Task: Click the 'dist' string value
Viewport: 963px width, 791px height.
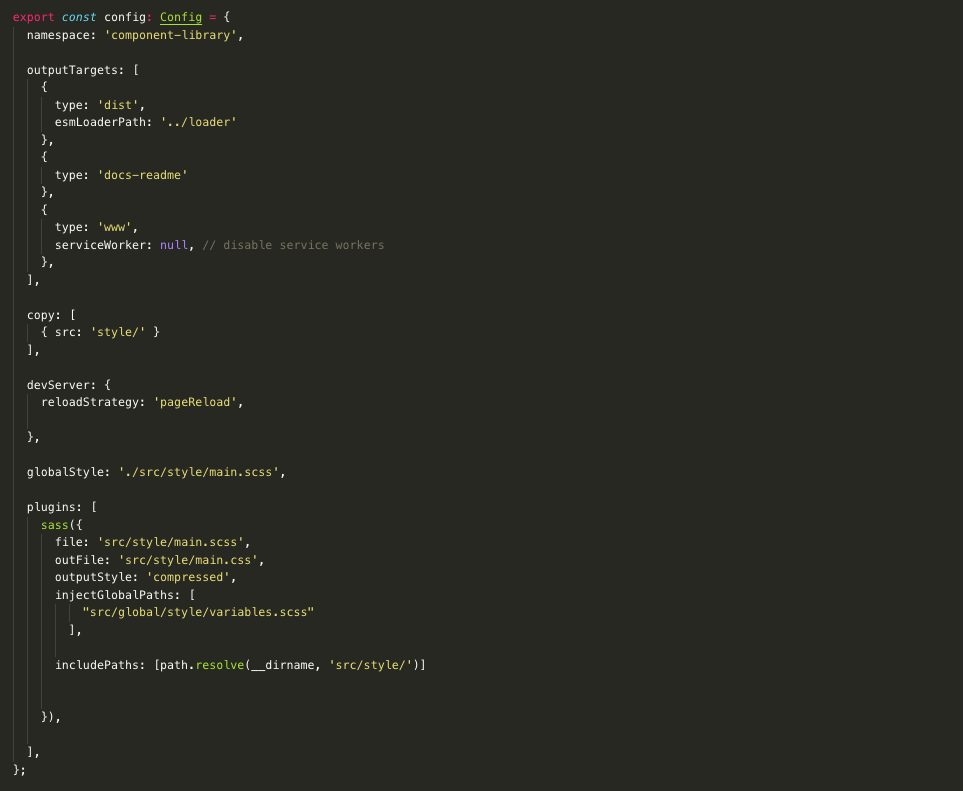Action: [117, 105]
